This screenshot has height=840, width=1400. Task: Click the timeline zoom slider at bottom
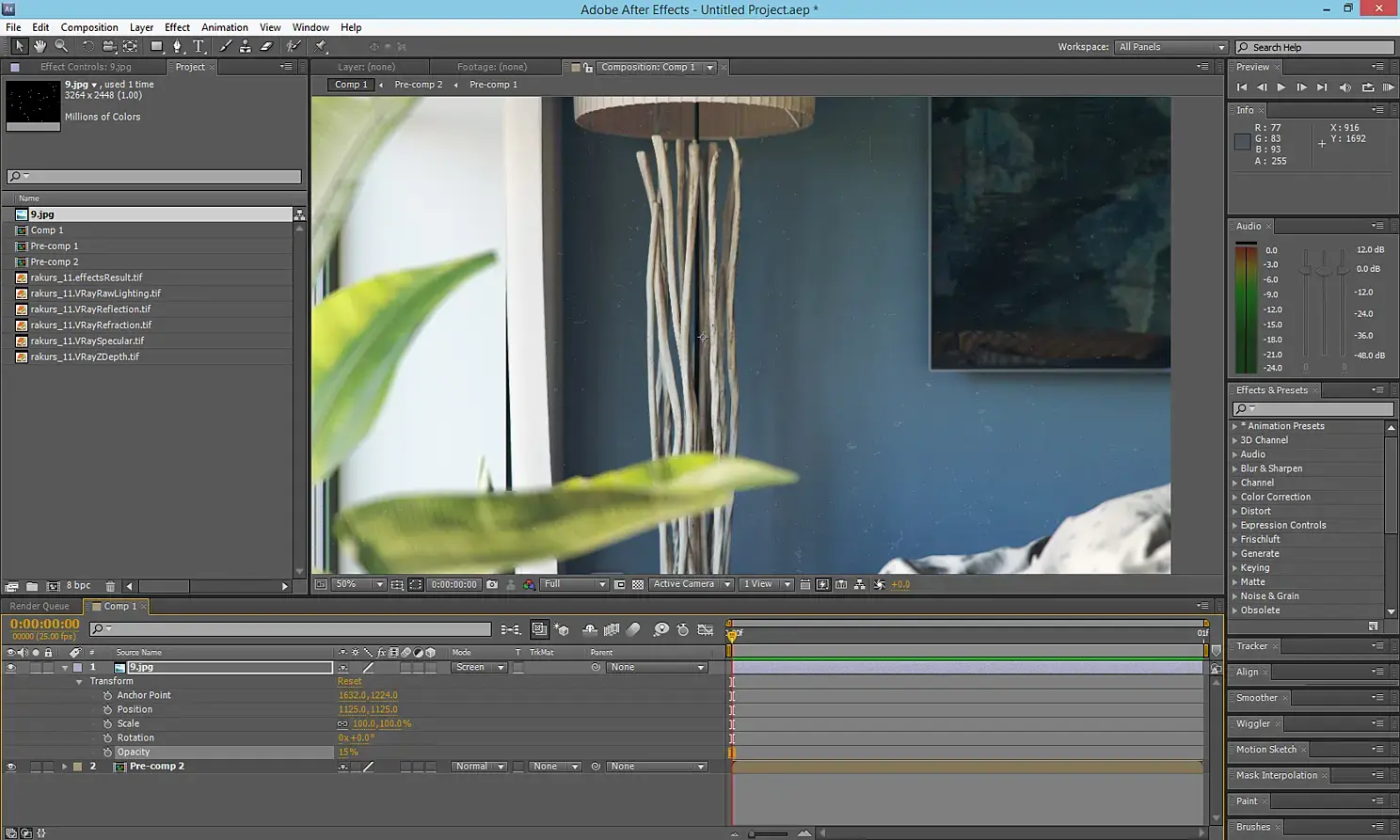click(x=769, y=833)
